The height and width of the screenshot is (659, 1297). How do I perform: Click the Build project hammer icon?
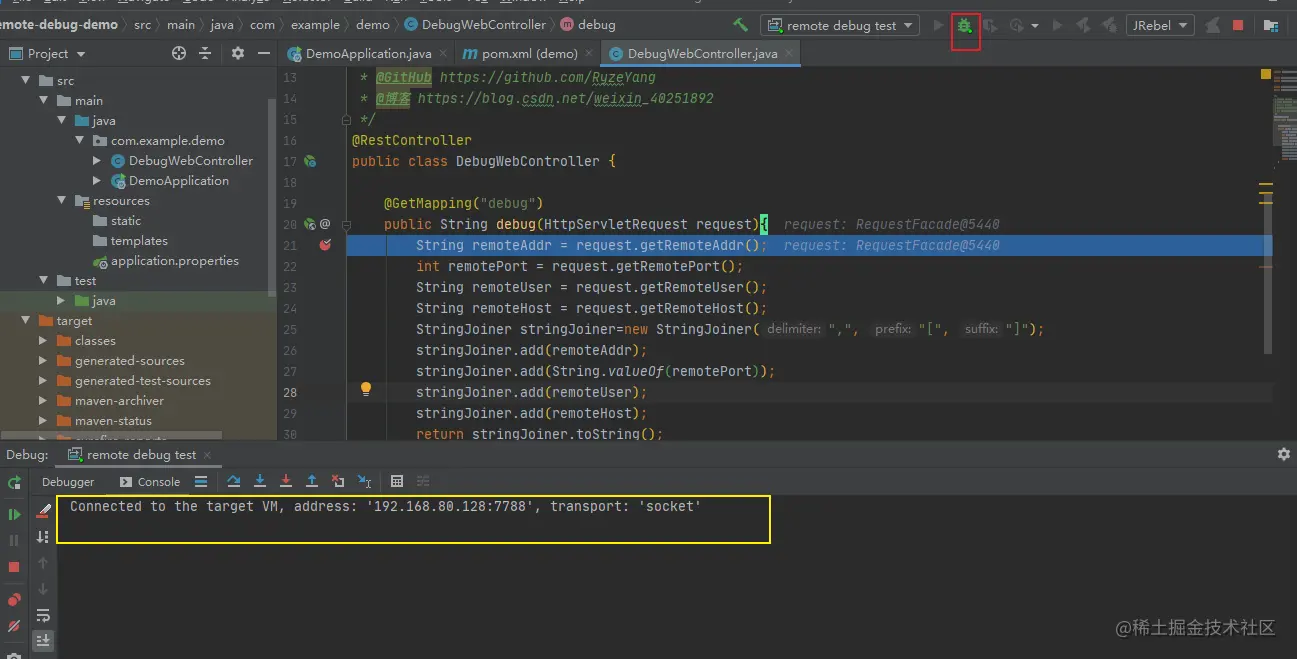(740, 25)
